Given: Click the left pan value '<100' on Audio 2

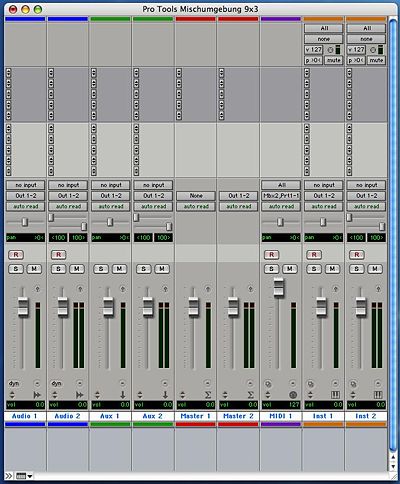Looking at the screenshot, I should pos(58,238).
